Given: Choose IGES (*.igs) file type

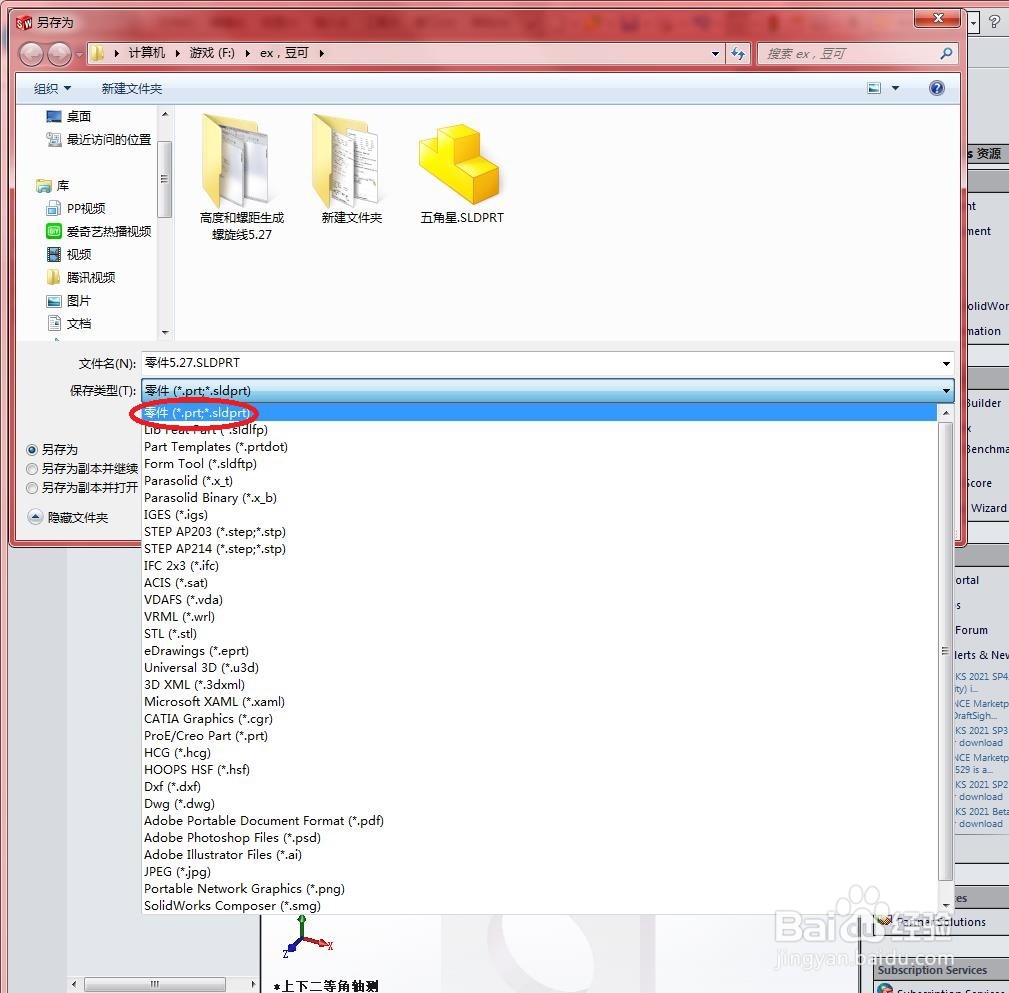Looking at the screenshot, I should point(539,515).
